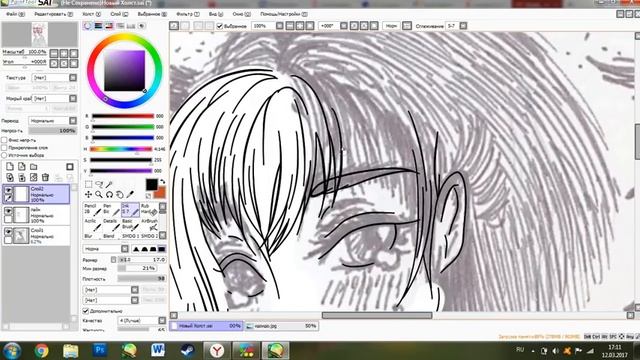Open the rotation angle dropdown in toolbar
The image size is (640, 360).
(344, 26)
